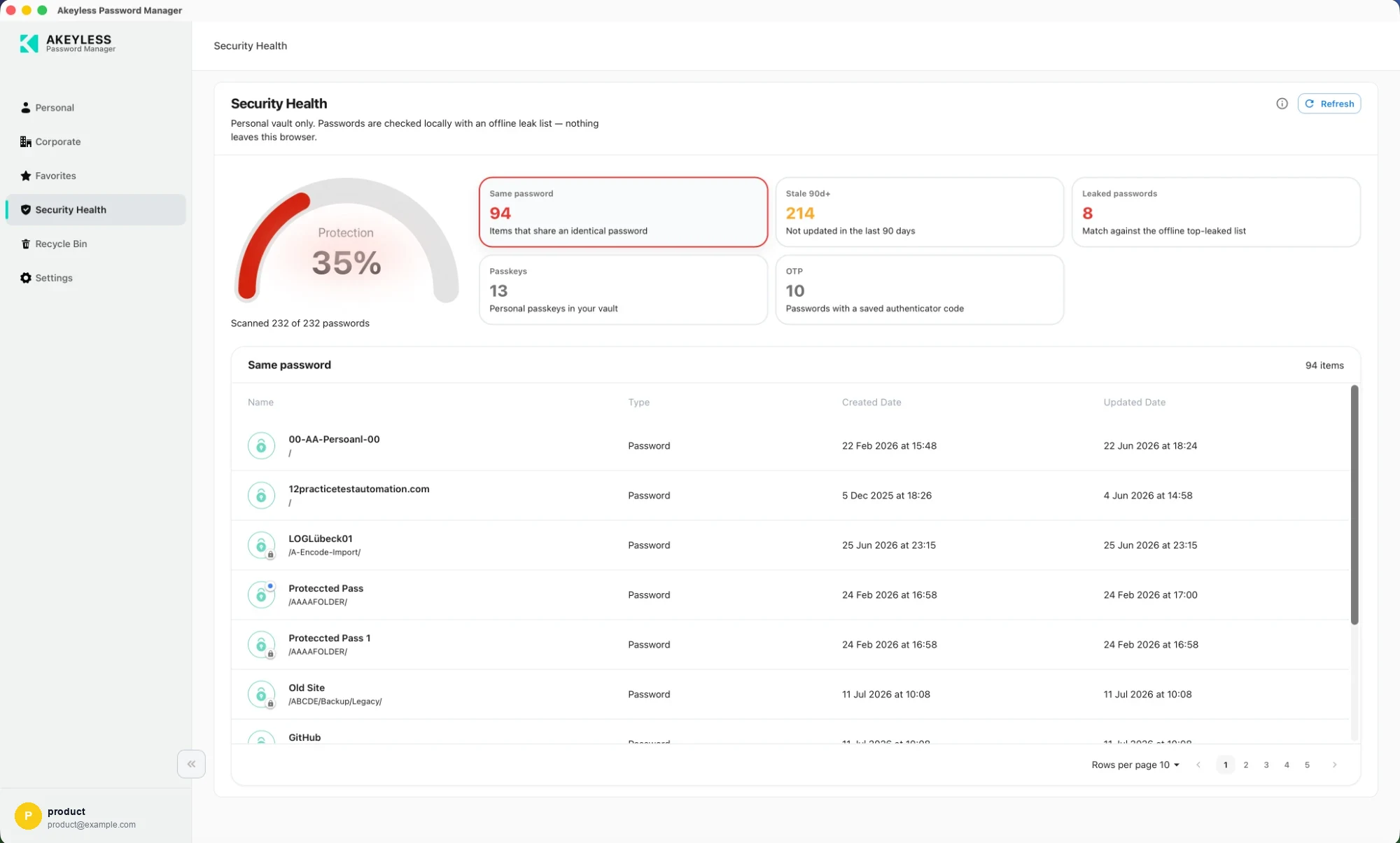
Task: Click the lock icon for 00-AA-Persoanl-00
Action: [x=261, y=445]
